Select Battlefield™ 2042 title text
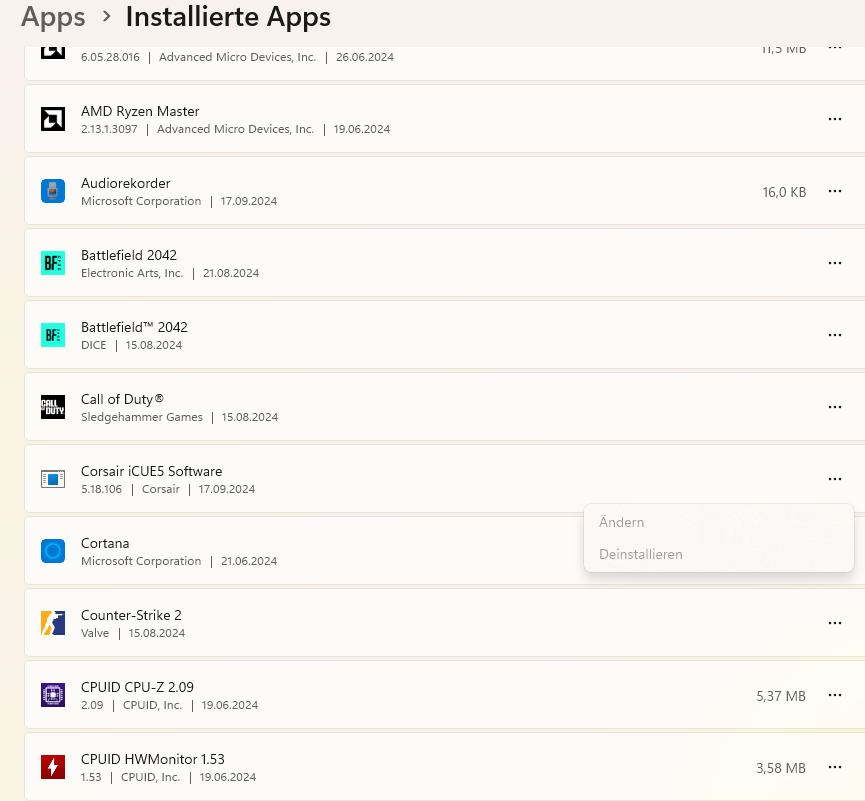Screen dimensions: 865x801 pyautogui.click(x=134, y=327)
